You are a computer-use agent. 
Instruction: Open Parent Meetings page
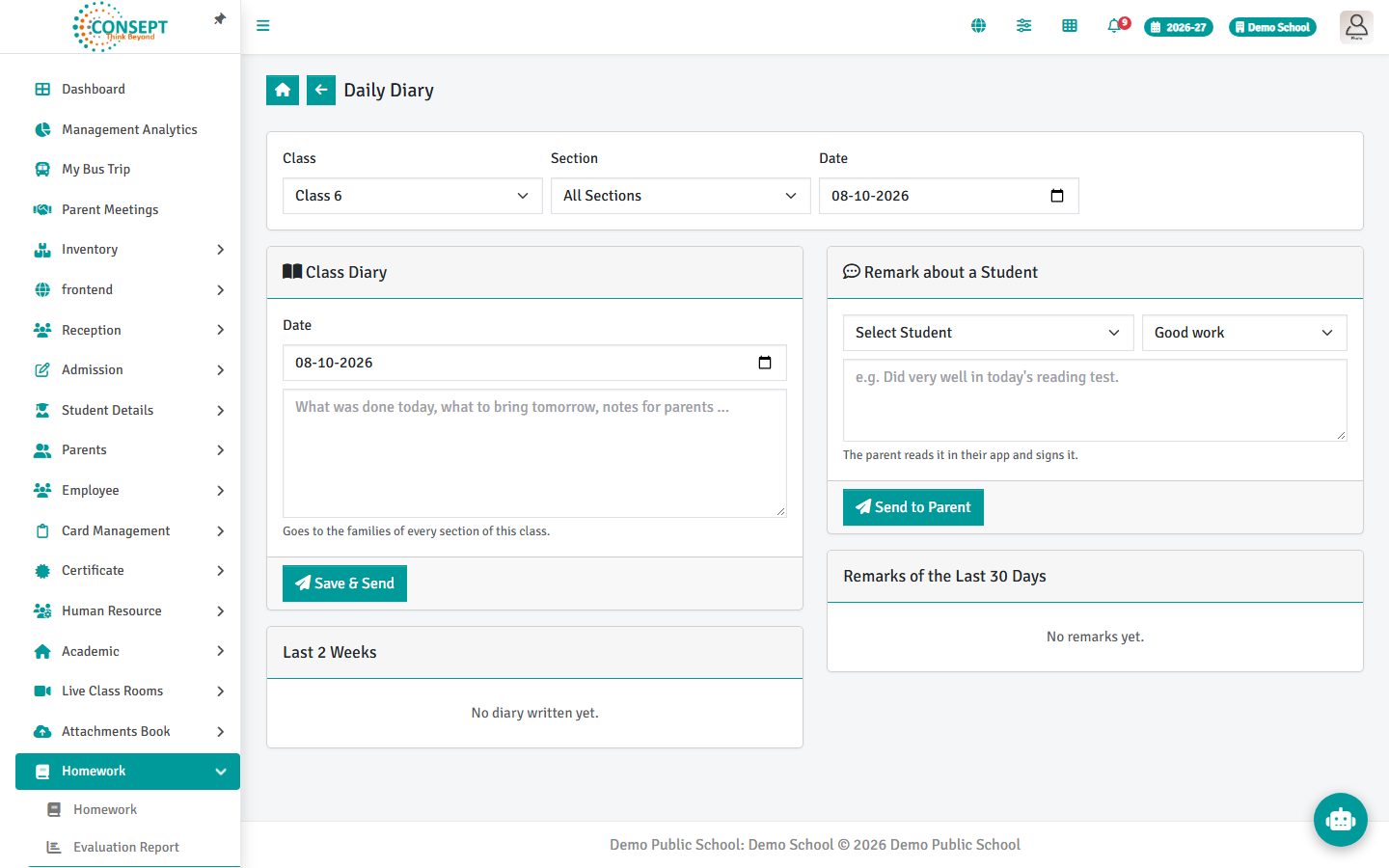127,209
